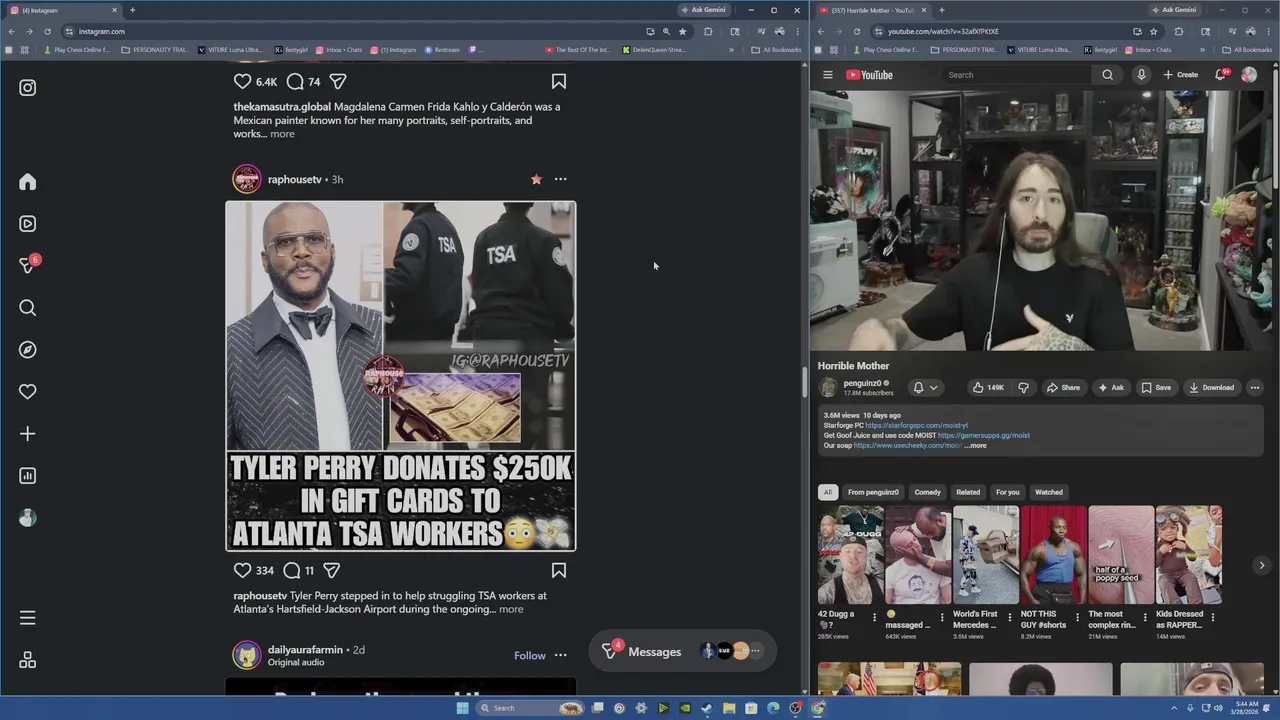
Task: Open Instagram Search from the sidebar
Action: (x=28, y=308)
